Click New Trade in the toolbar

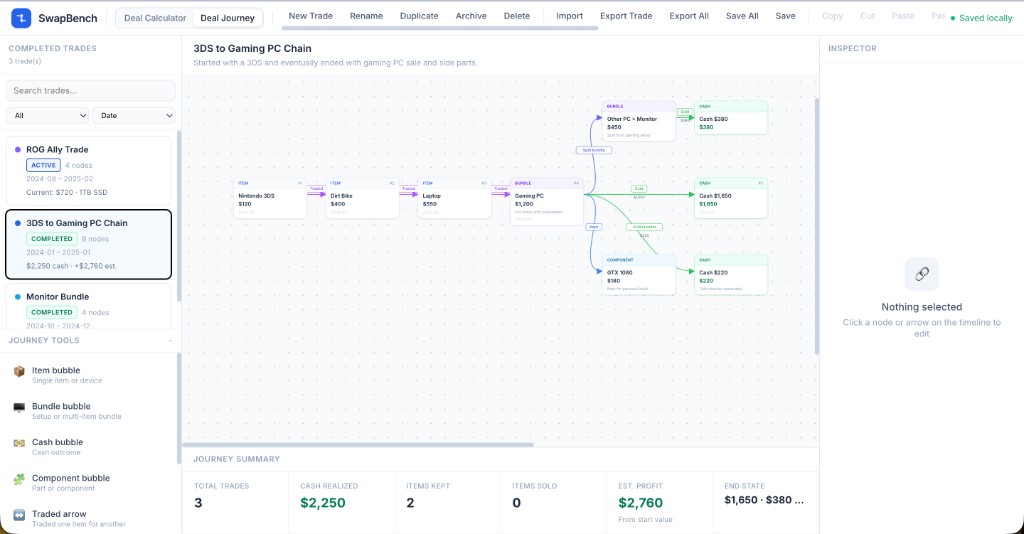click(x=310, y=16)
